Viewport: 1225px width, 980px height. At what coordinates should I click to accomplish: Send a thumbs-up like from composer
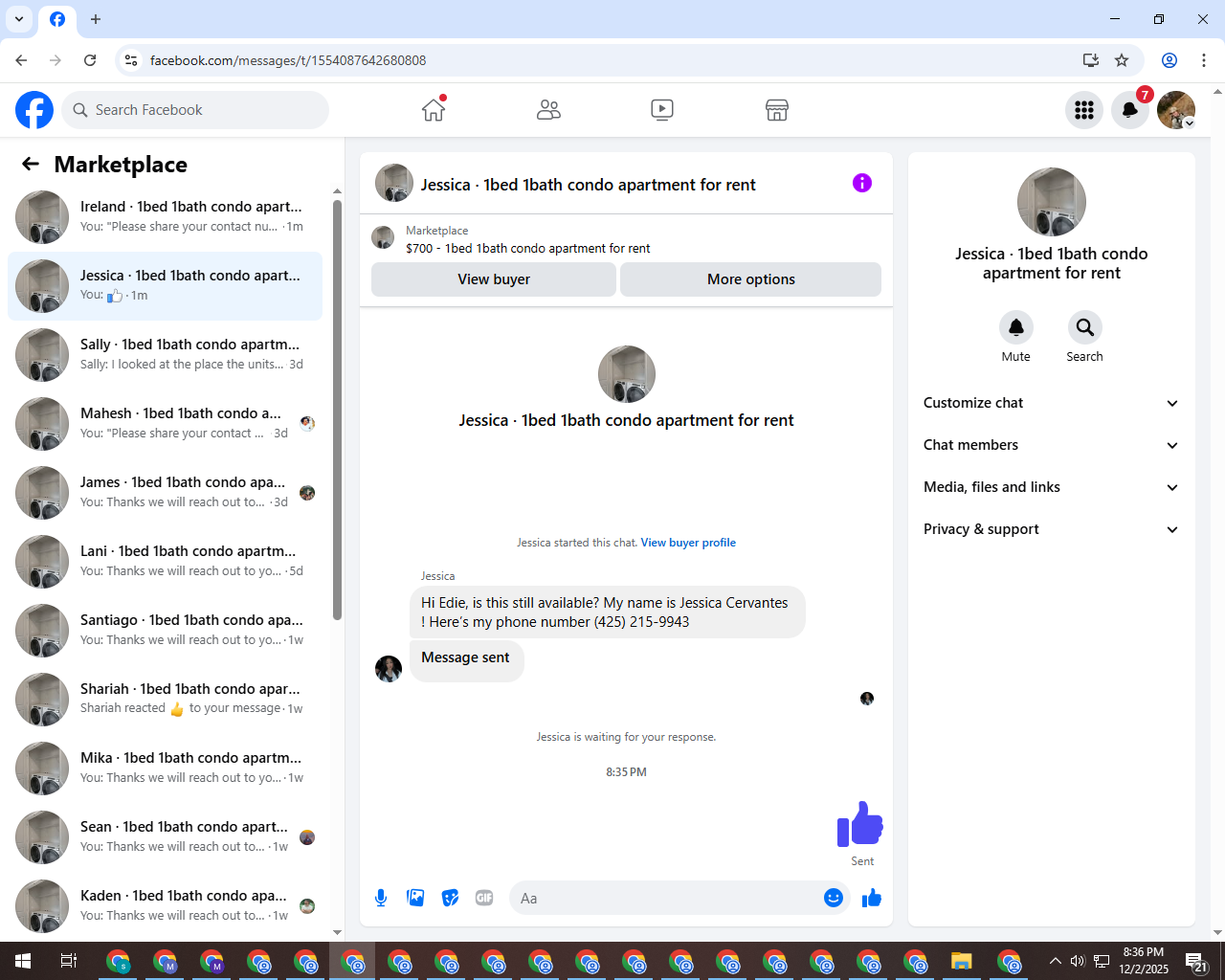[x=872, y=898]
